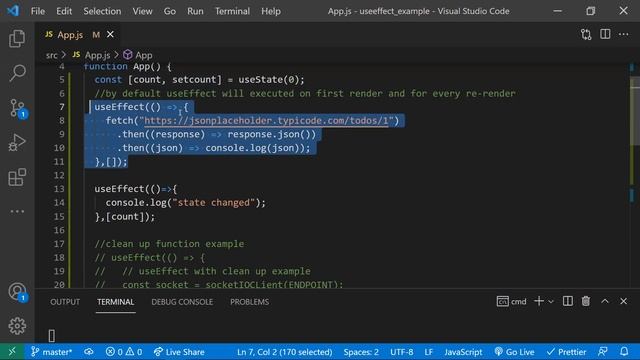Image resolution: width=640 pixels, height=360 pixels.
Task: Open errors and warnings count
Action: pyautogui.click(x=124, y=351)
